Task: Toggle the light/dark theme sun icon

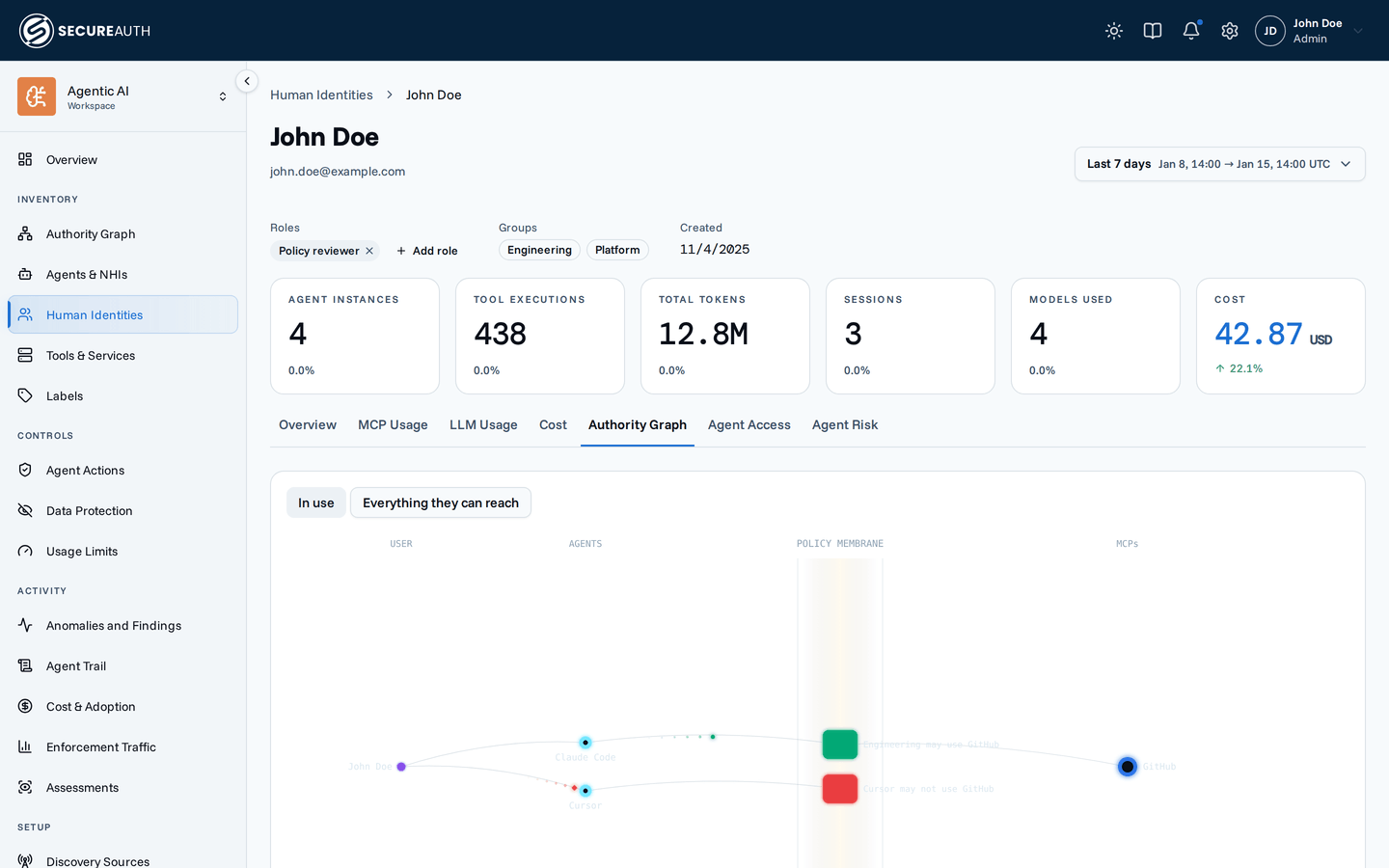Action: [1114, 31]
